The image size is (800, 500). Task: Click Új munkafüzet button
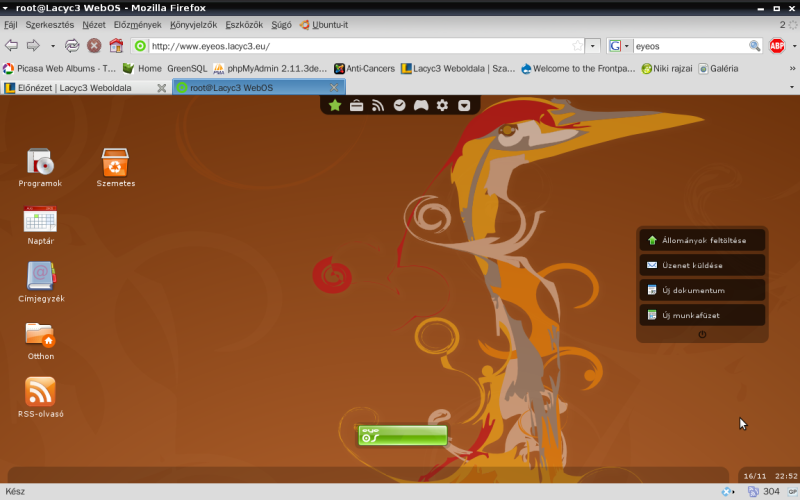click(x=702, y=315)
